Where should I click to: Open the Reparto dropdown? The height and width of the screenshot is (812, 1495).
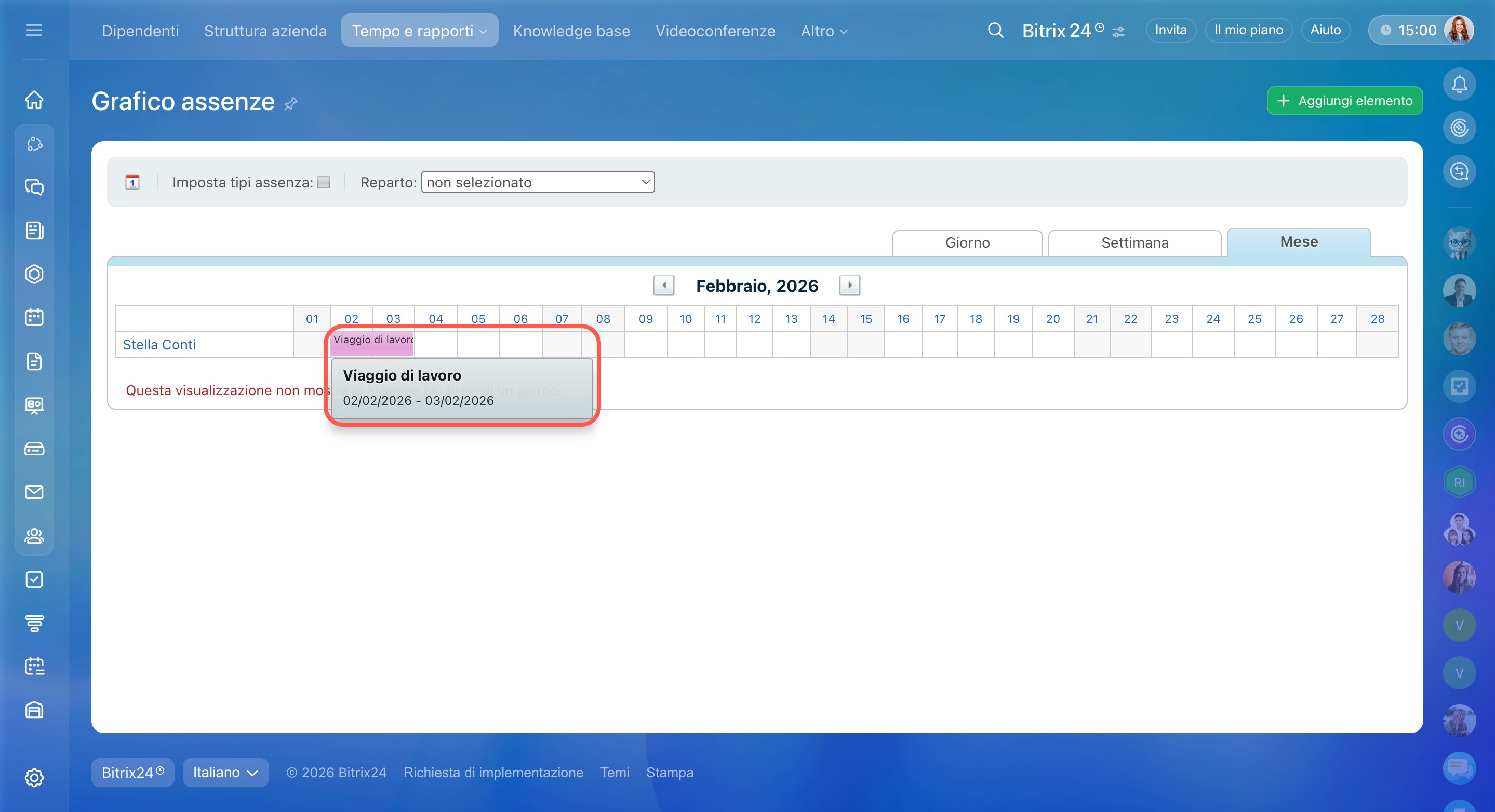(x=538, y=182)
